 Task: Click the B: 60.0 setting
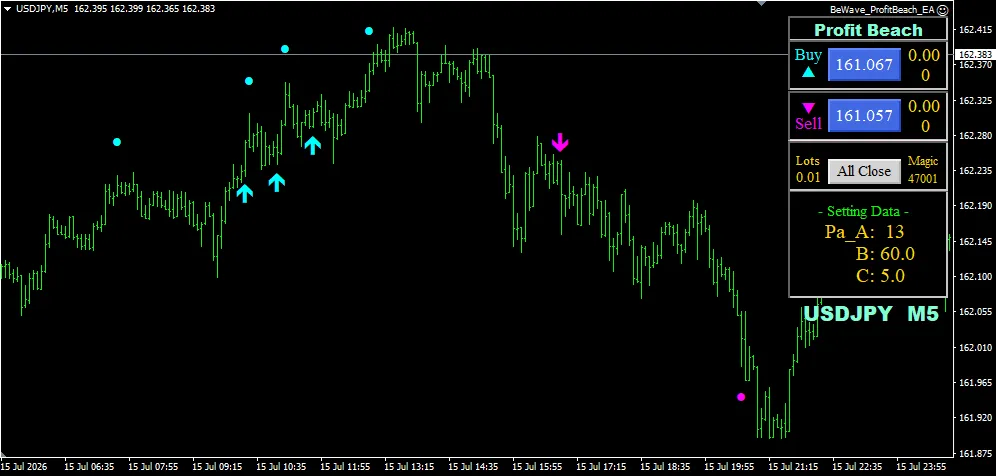click(884, 254)
